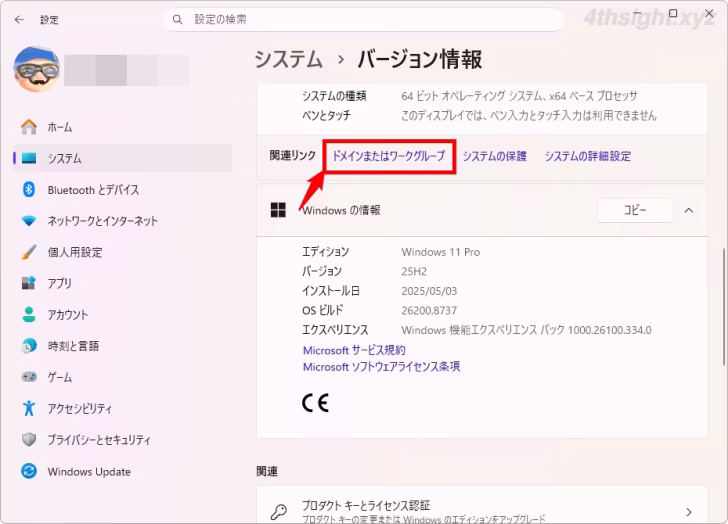The height and width of the screenshot is (524, 728).
Task: Click the アカウント person icon
Action: [29, 314]
